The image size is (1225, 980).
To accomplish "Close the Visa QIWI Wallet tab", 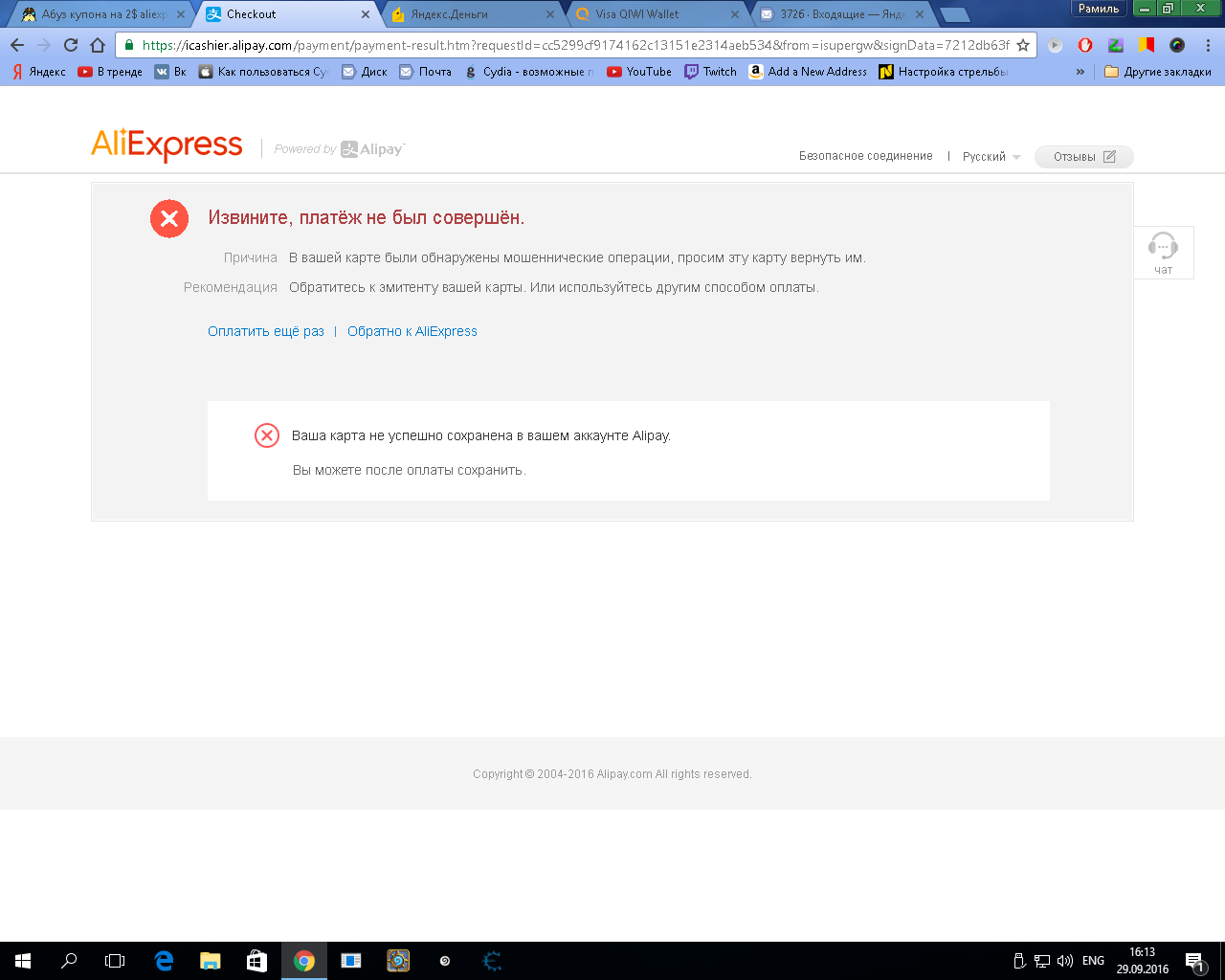I will click(x=735, y=14).
